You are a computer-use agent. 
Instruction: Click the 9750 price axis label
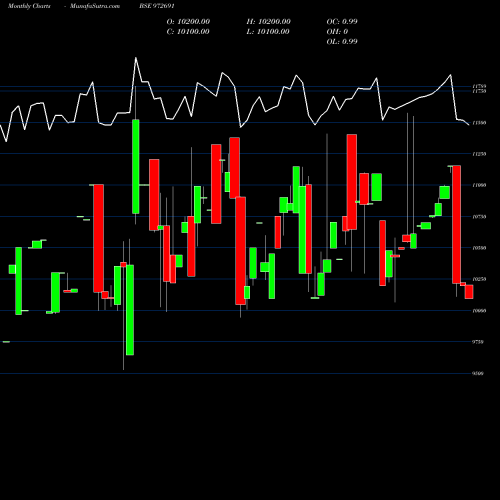[478, 342]
